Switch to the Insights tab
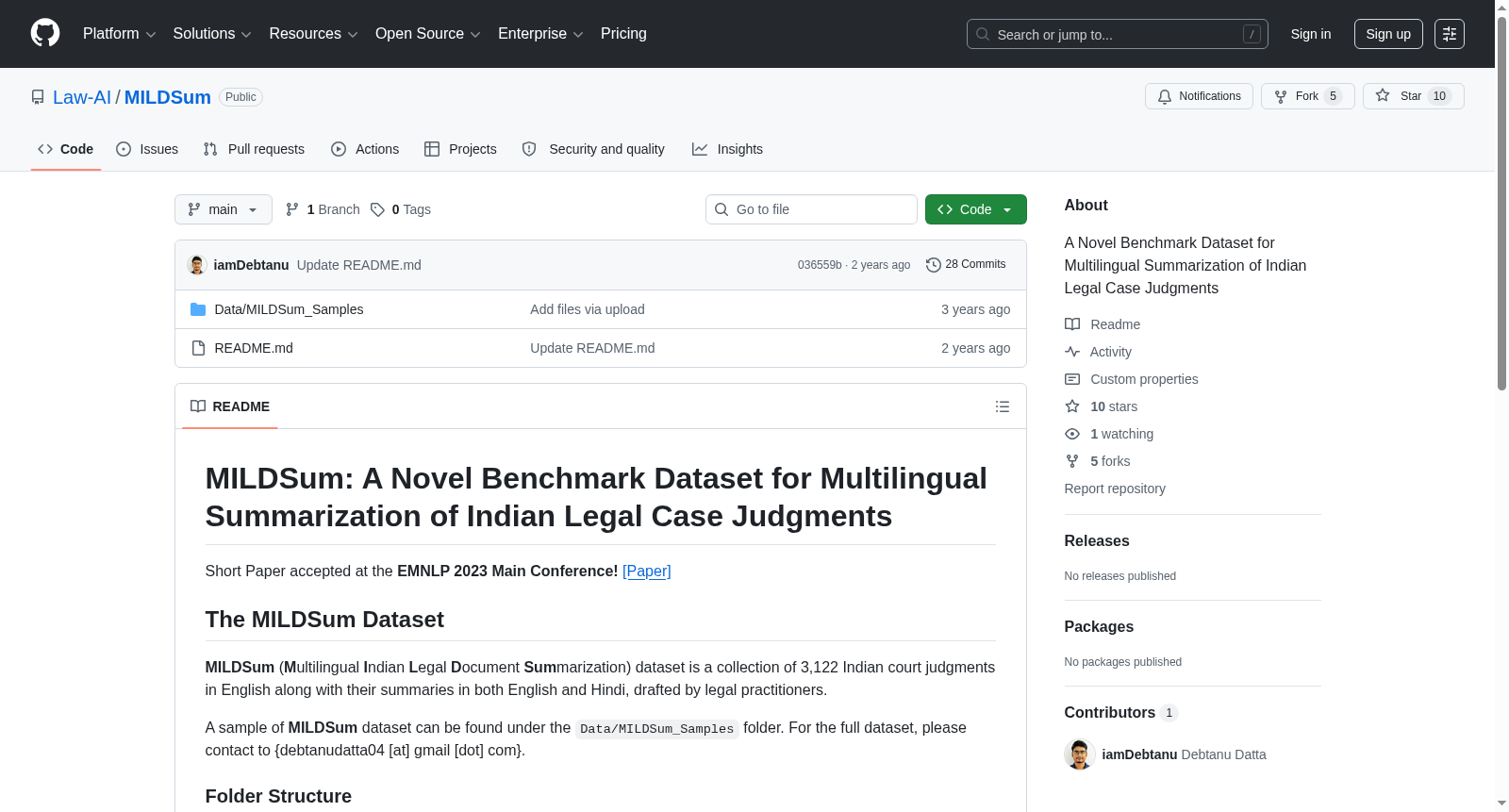 click(x=727, y=149)
